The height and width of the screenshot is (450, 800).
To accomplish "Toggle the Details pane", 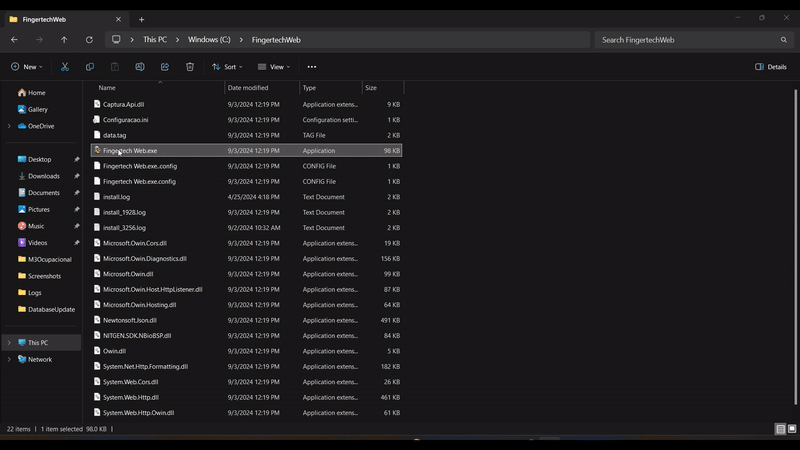I will (x=771, y=67).
